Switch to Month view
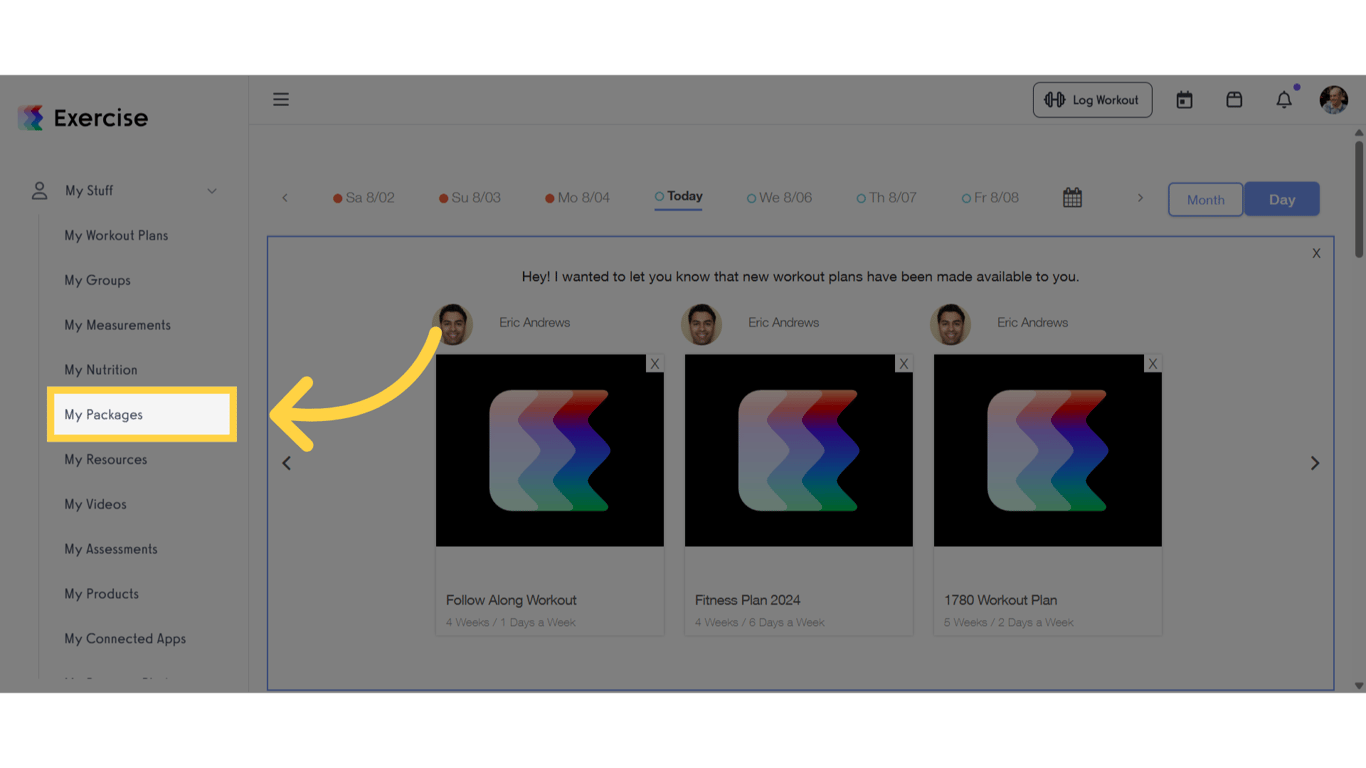The width and height of the screenshot is (1366, 768). coord(1206,199)
